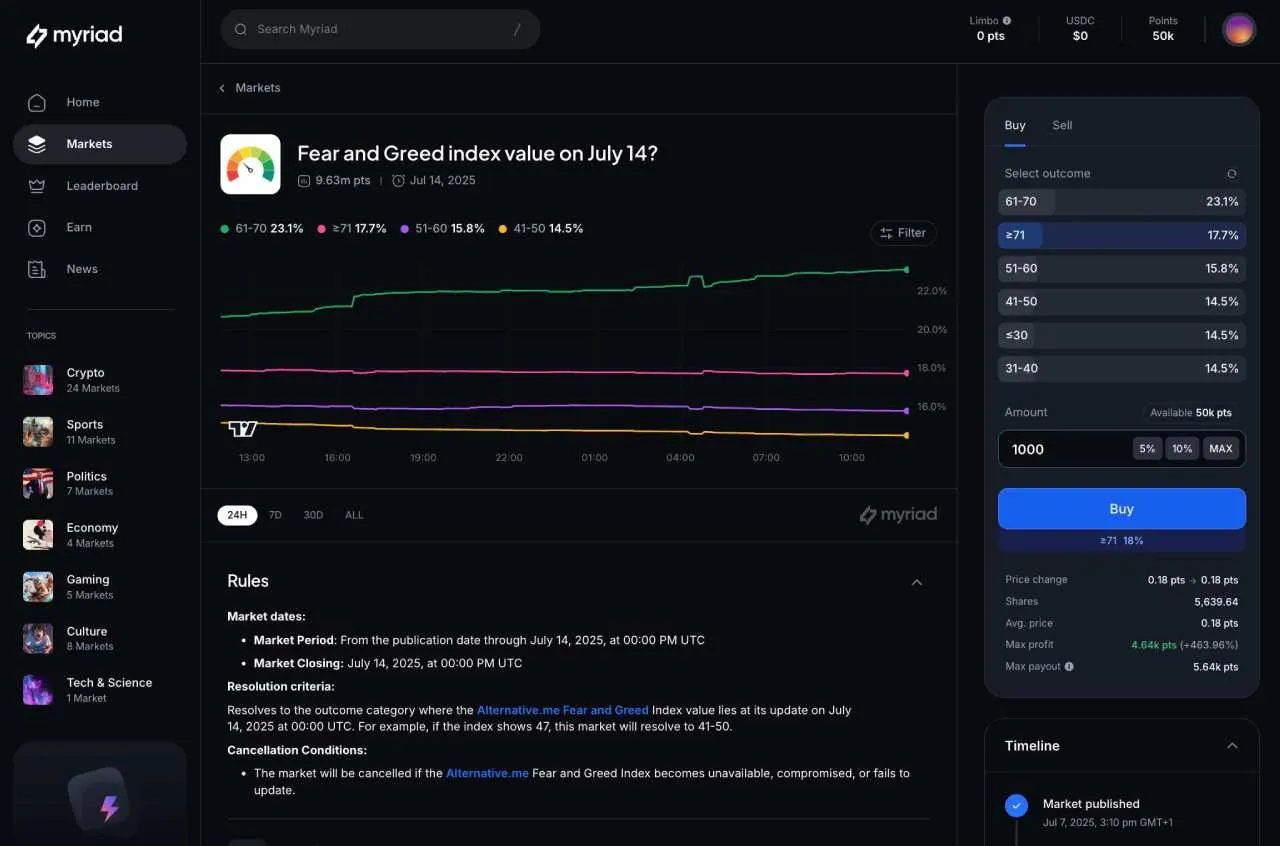The image size is (1280, 846).
Task: Click the News sidebar icon
Action: [37, 269]
